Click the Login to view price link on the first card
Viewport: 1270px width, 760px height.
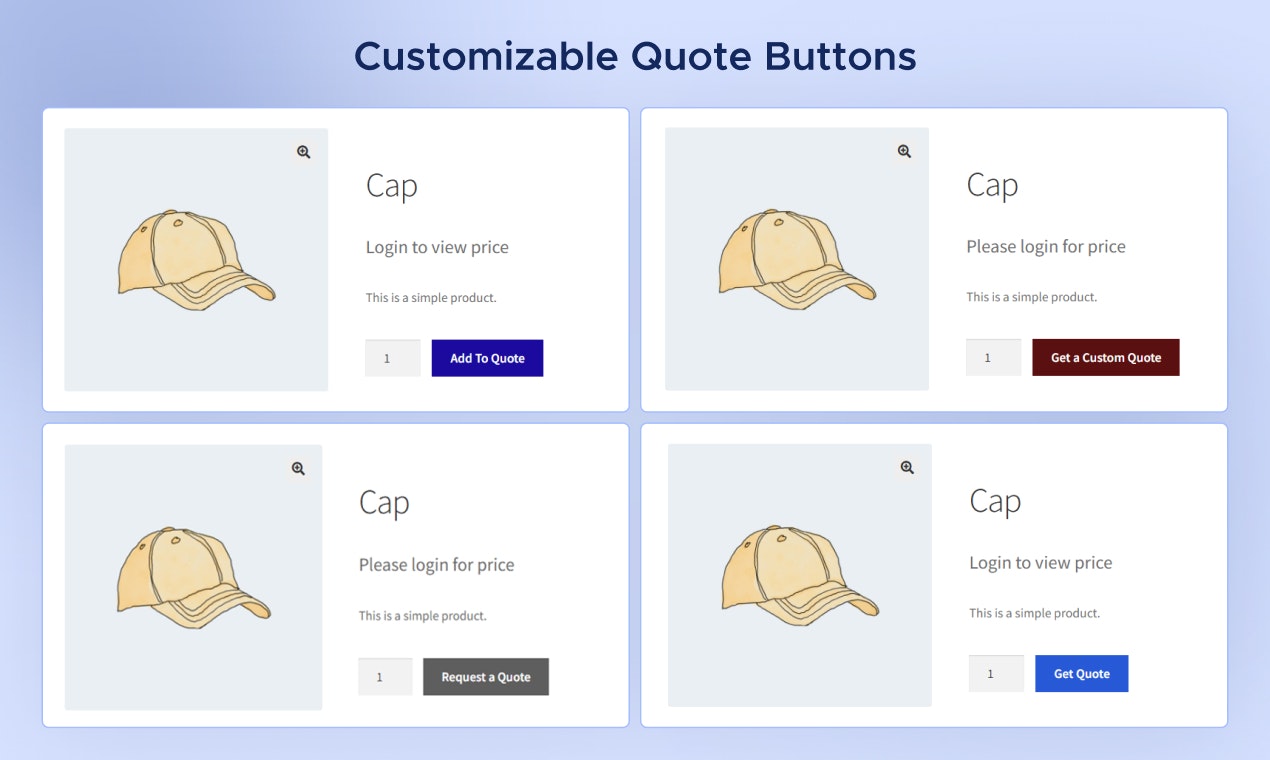(x=437, y=247)
